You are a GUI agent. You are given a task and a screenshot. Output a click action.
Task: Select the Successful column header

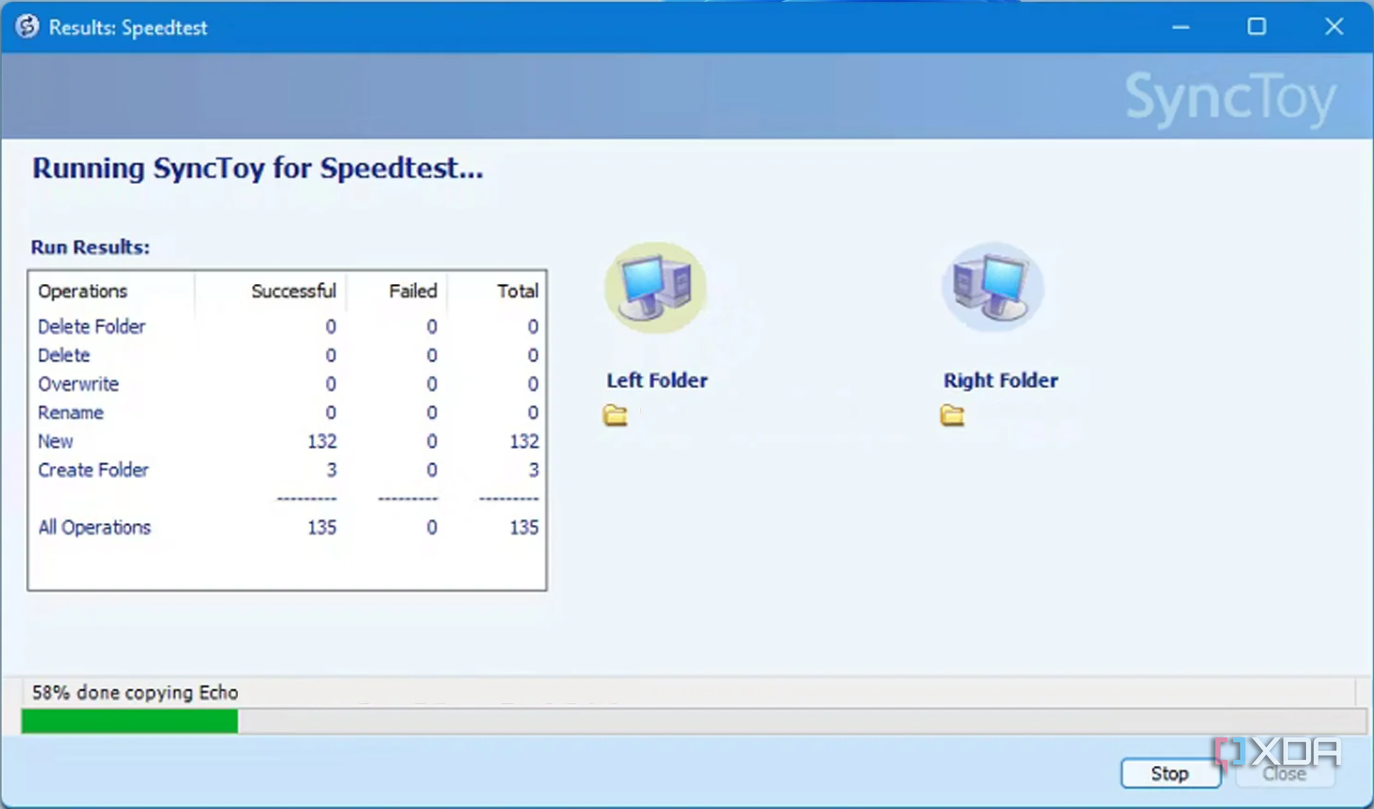293,291
